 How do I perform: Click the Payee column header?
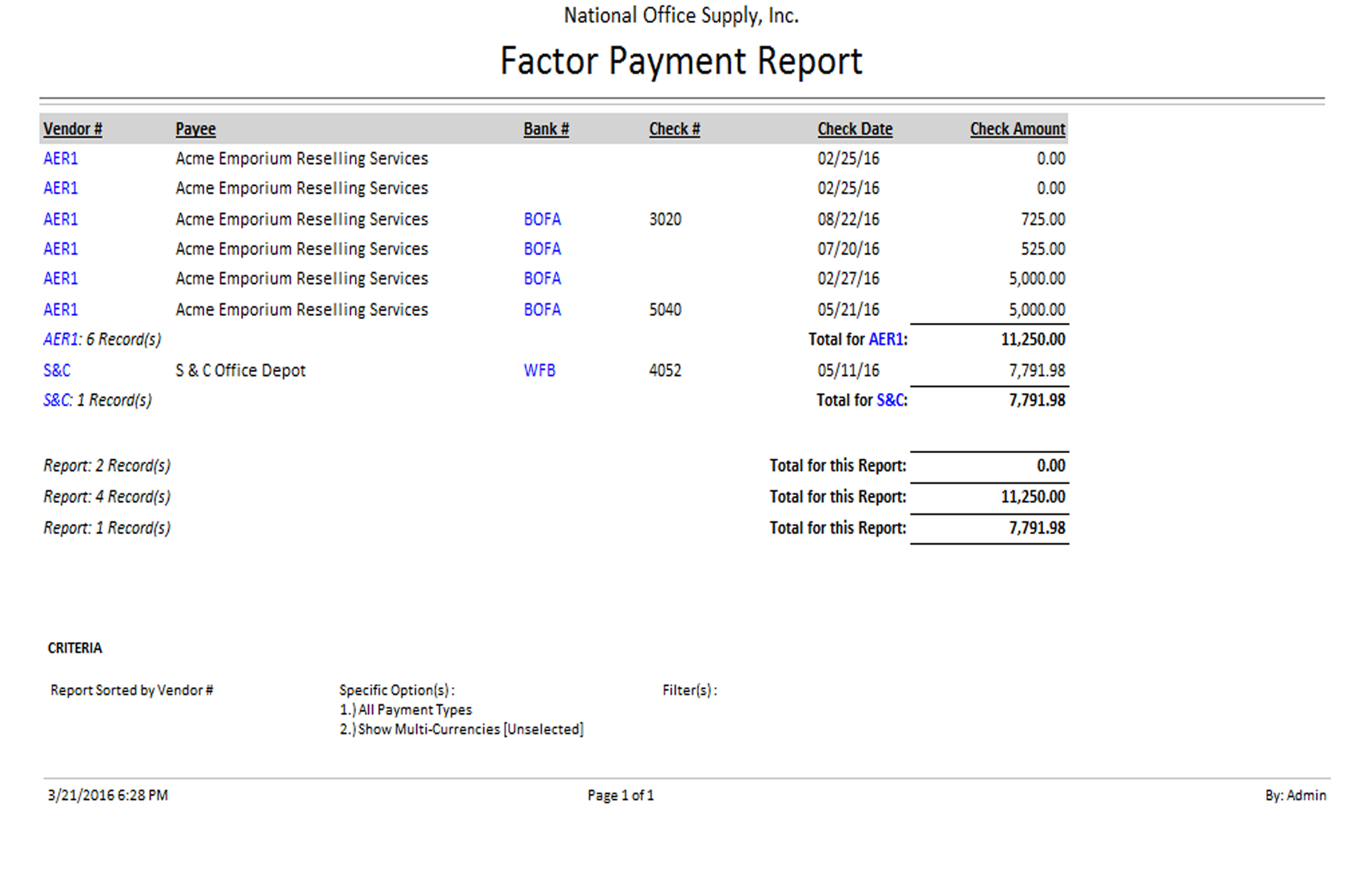pyautogui.click(x=196, y=129)
